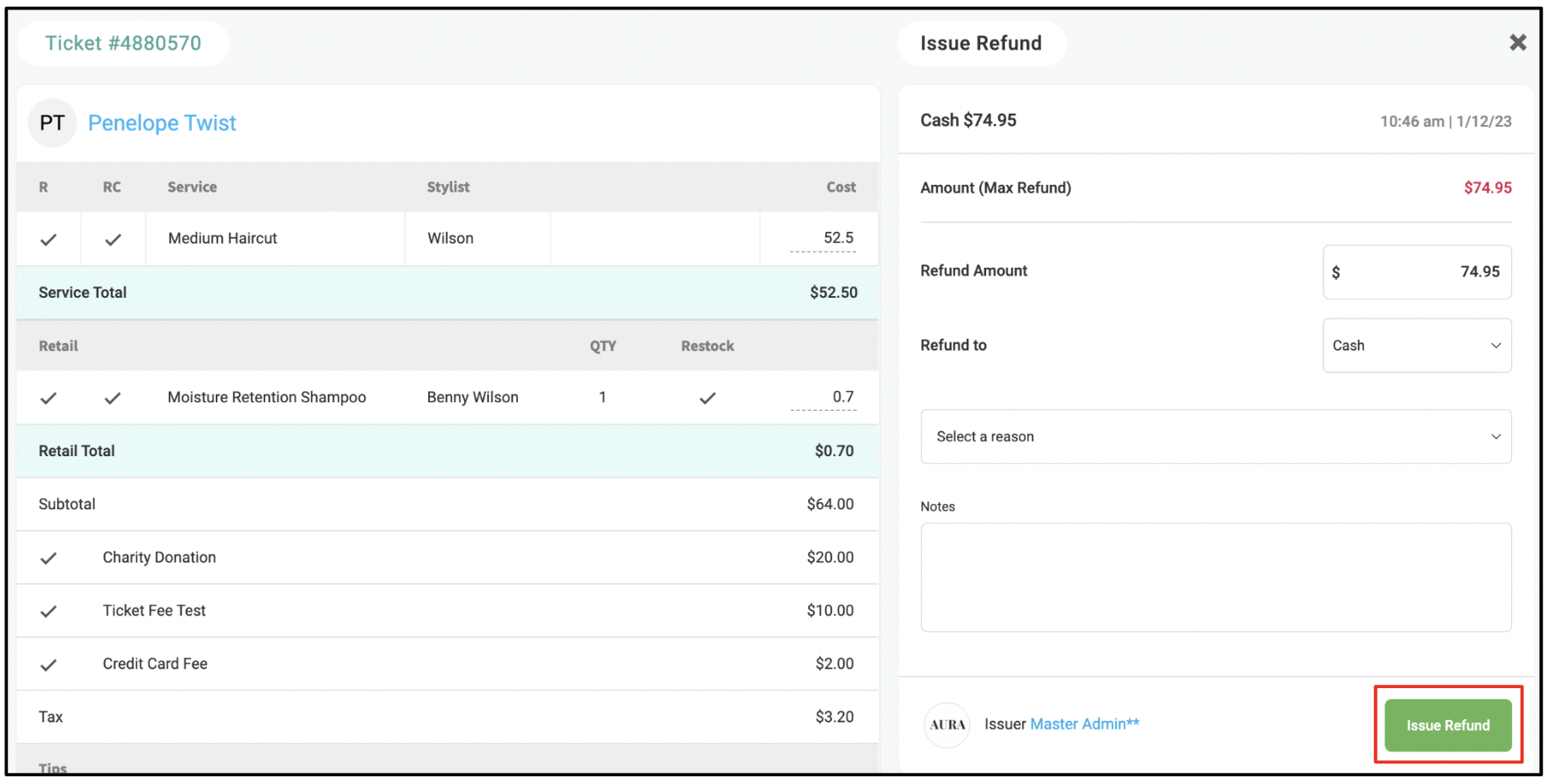Toggle the Charity Donation refund checkmark

49,558
